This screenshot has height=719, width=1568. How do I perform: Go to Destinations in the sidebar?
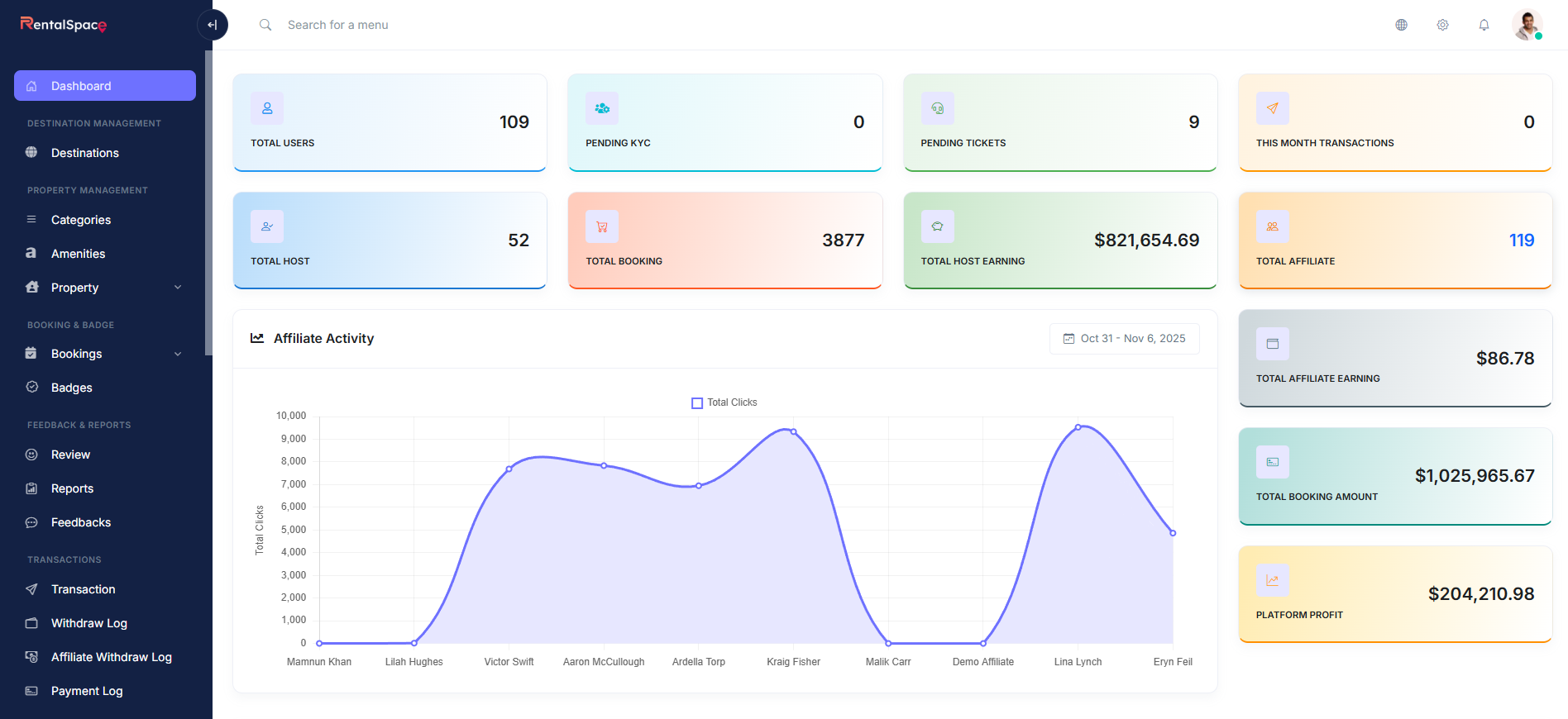click(x=85, y=153)
